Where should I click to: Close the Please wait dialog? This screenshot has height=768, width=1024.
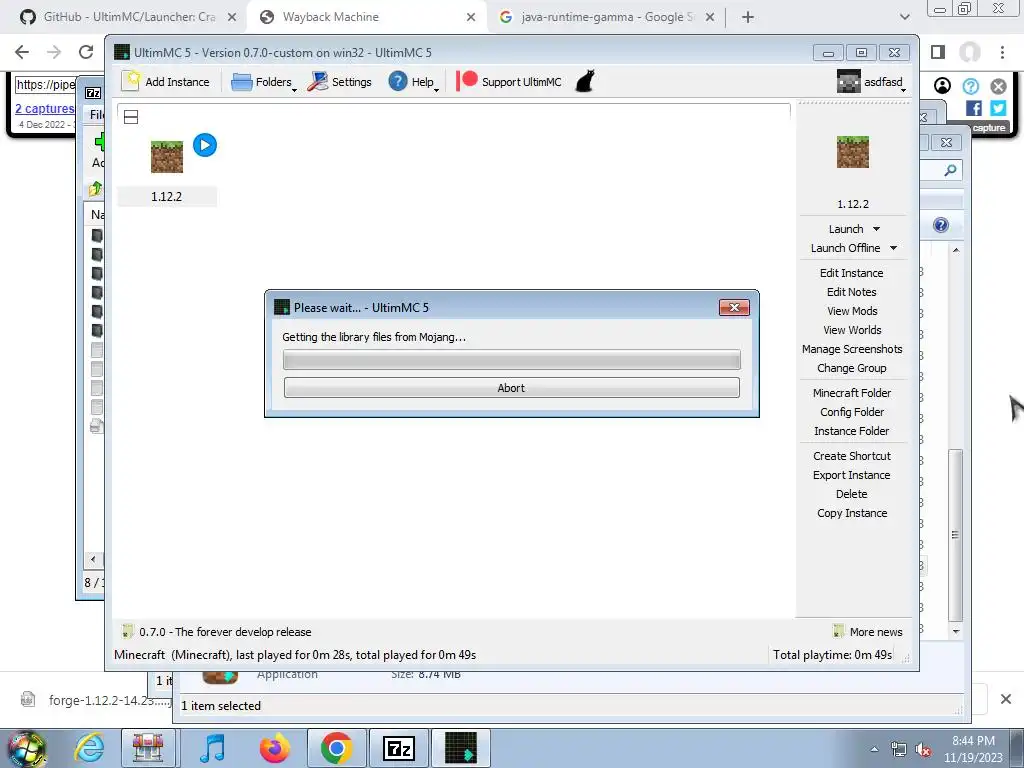(734, 308)
